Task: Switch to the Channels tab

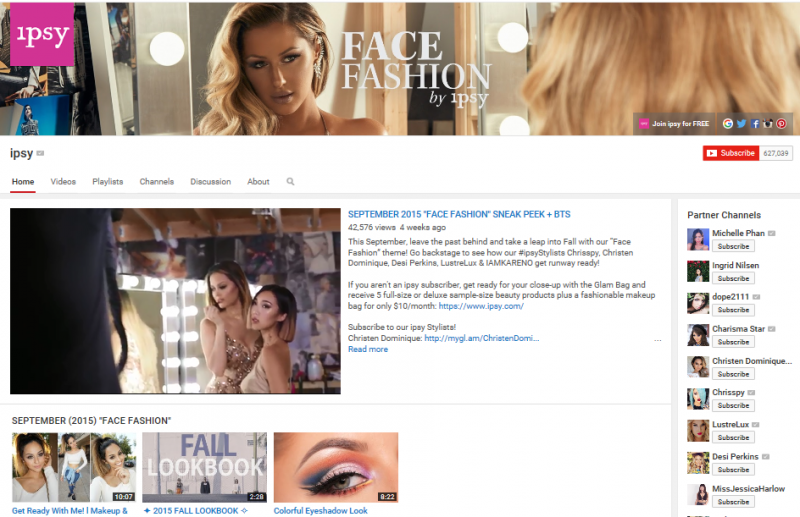Action: tap(157, 182)
